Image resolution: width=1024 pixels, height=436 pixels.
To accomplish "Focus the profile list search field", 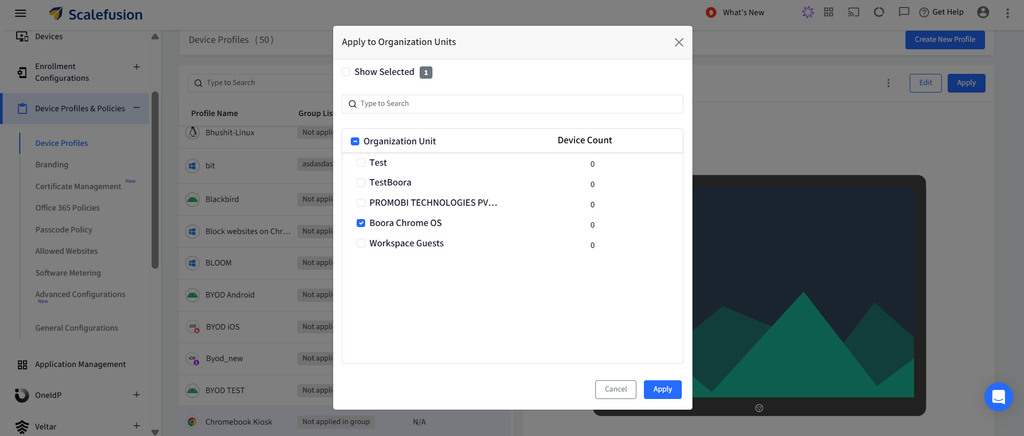I will [x=261, y=83].
